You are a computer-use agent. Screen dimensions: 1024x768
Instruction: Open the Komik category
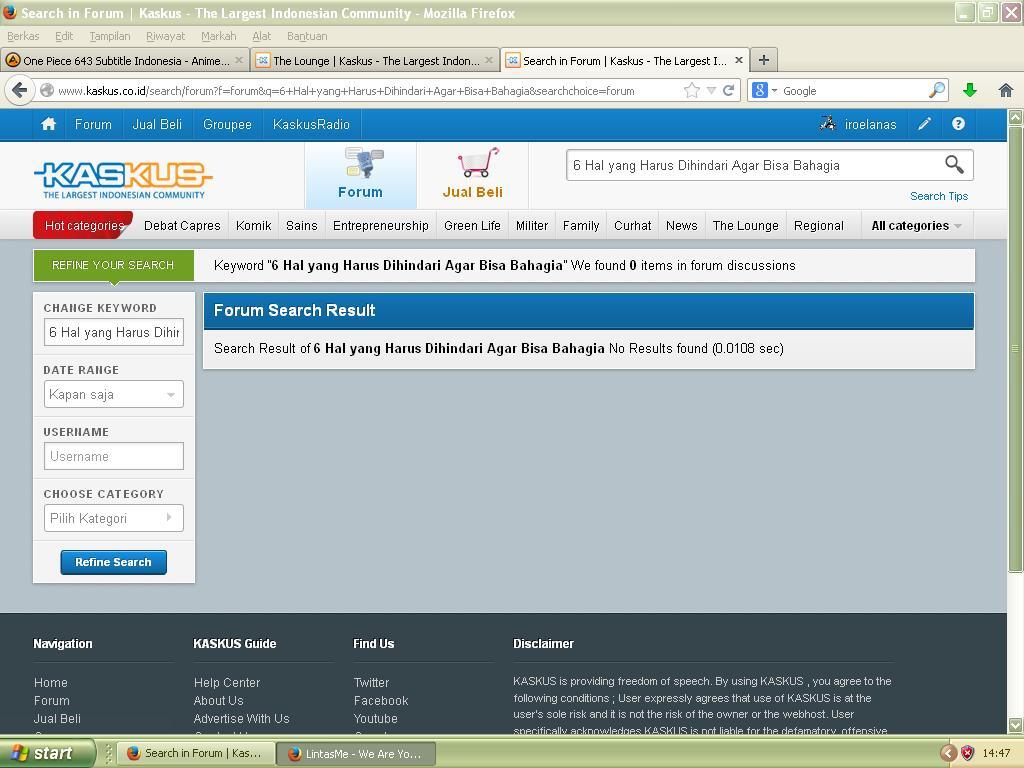pos(253,225)
